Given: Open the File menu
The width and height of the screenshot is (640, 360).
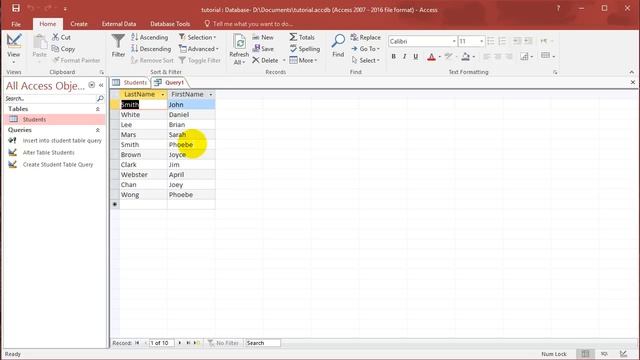Looking at the screenshot, I should coord(16,24).
